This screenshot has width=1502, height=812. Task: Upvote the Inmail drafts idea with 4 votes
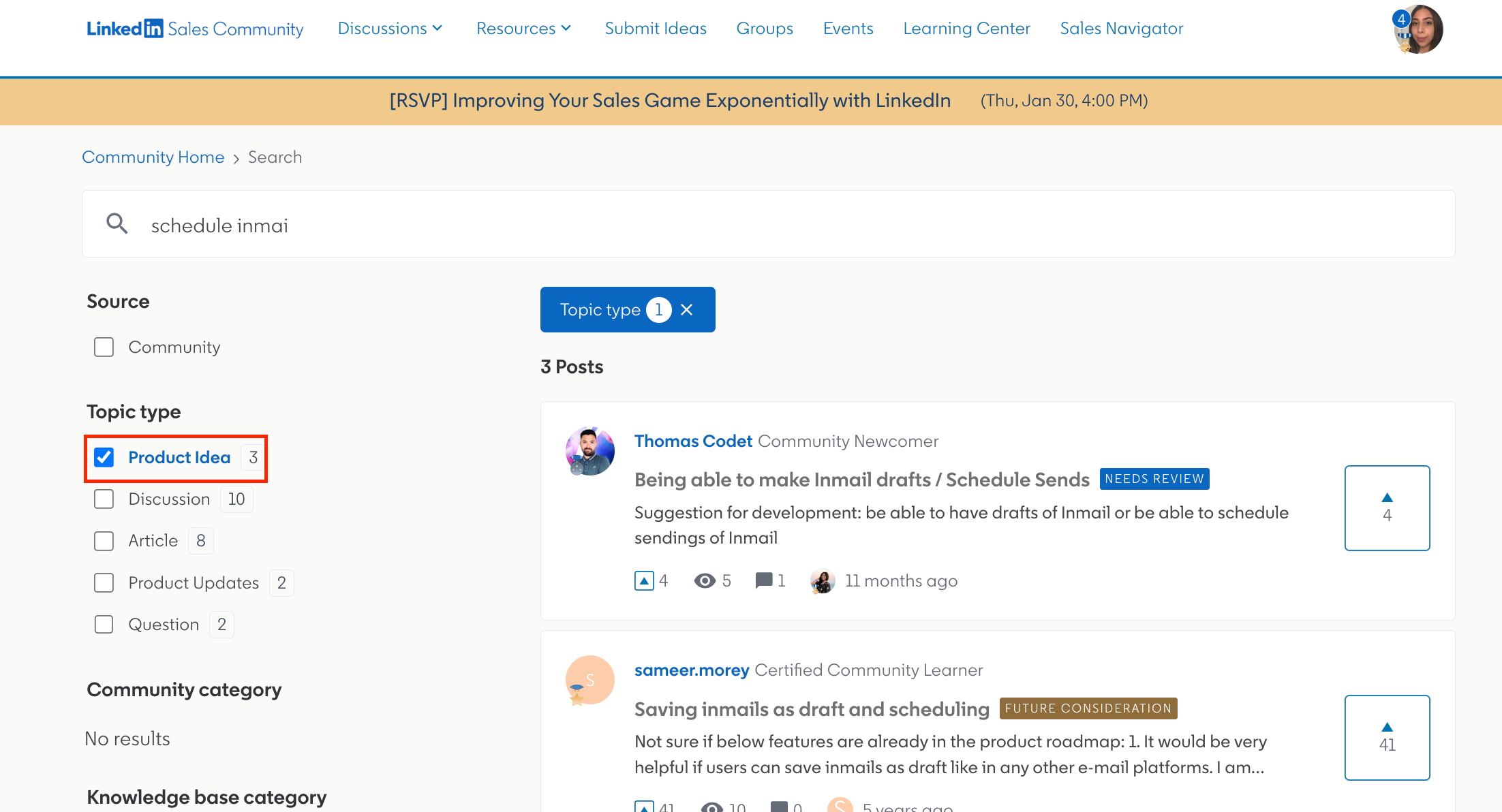point(1387,508)
